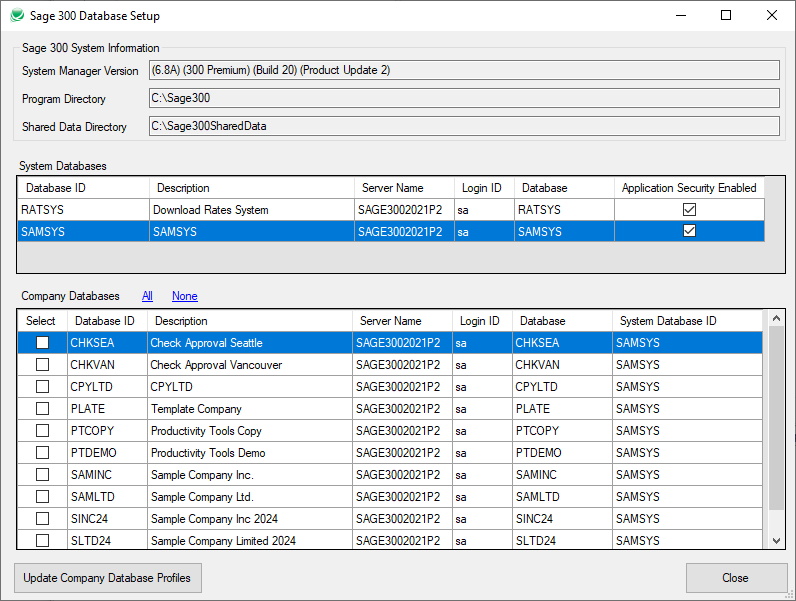The height and width of the screenshot is (601, 796).
Task: Toggle Application Security Enabled for SAMSYS
Action: [x=689, y=231]
